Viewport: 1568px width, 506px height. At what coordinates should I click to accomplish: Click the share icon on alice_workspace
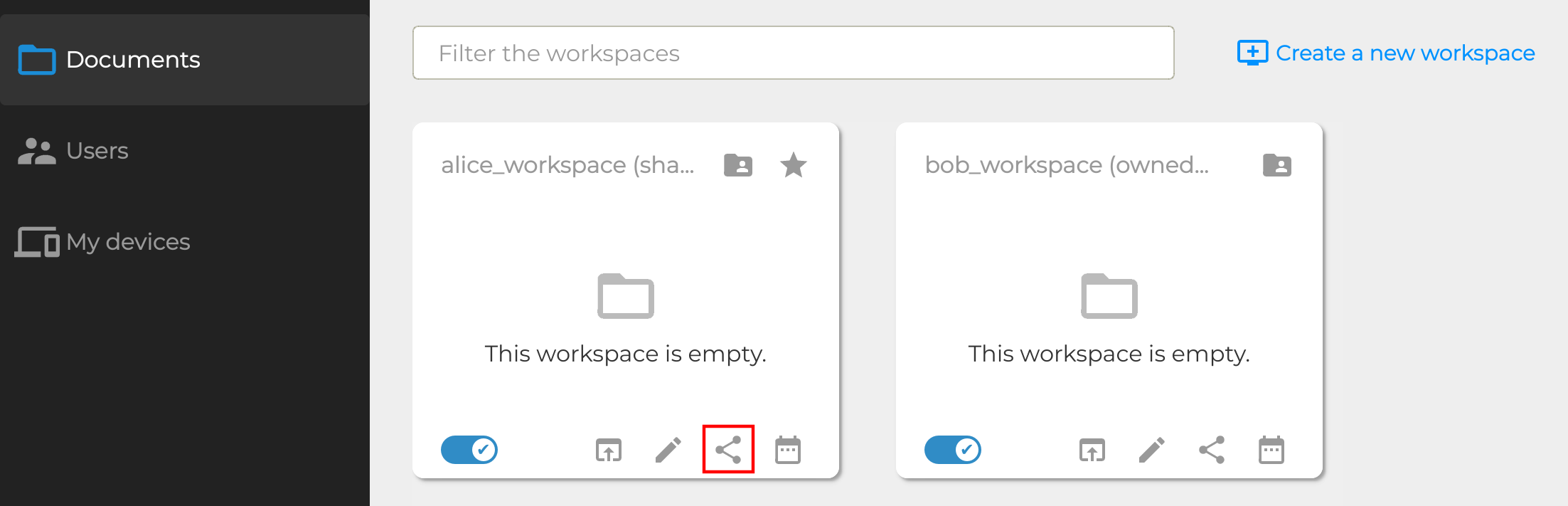pos(728,450)
